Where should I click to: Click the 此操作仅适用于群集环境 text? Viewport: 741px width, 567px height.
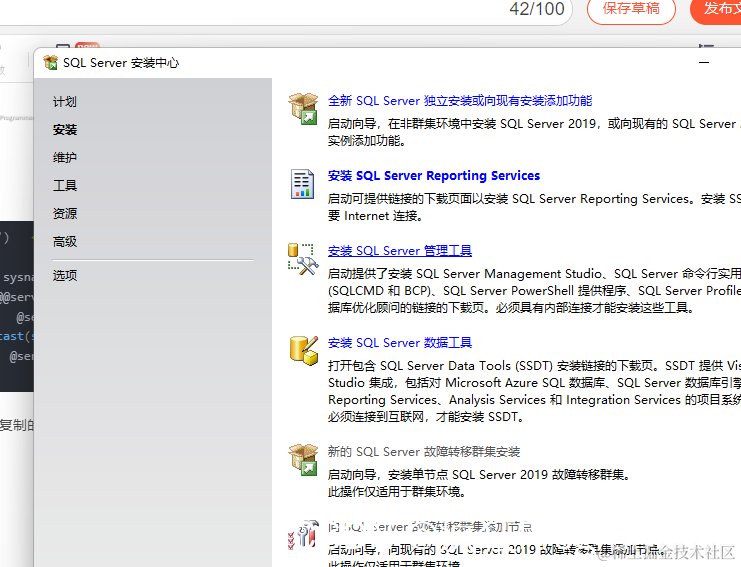click(x=397, y=492)
